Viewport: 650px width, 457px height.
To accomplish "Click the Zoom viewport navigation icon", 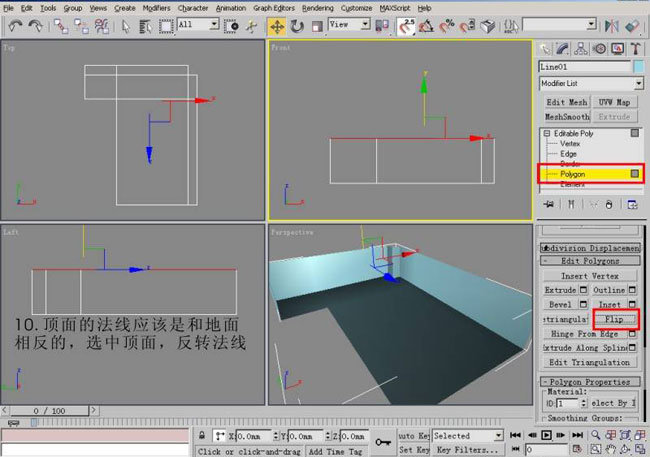I will pyautogui.click(x=595, y=436).
